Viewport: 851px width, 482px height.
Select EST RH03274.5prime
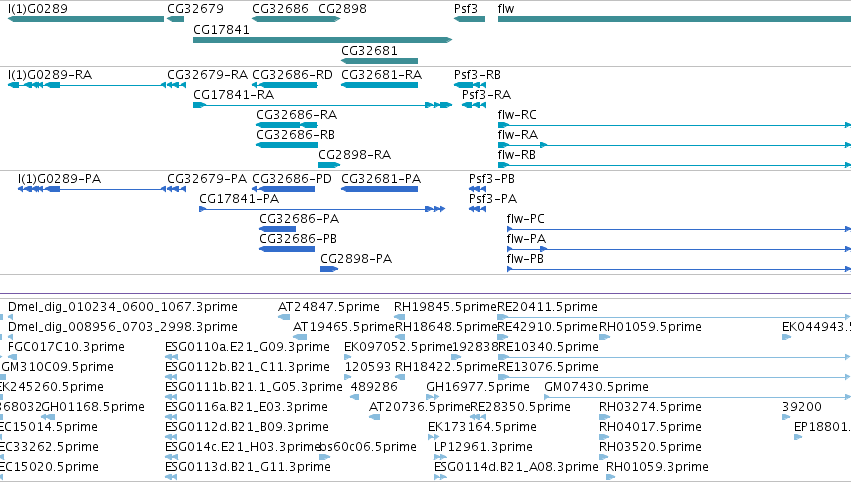click(605, 417)
